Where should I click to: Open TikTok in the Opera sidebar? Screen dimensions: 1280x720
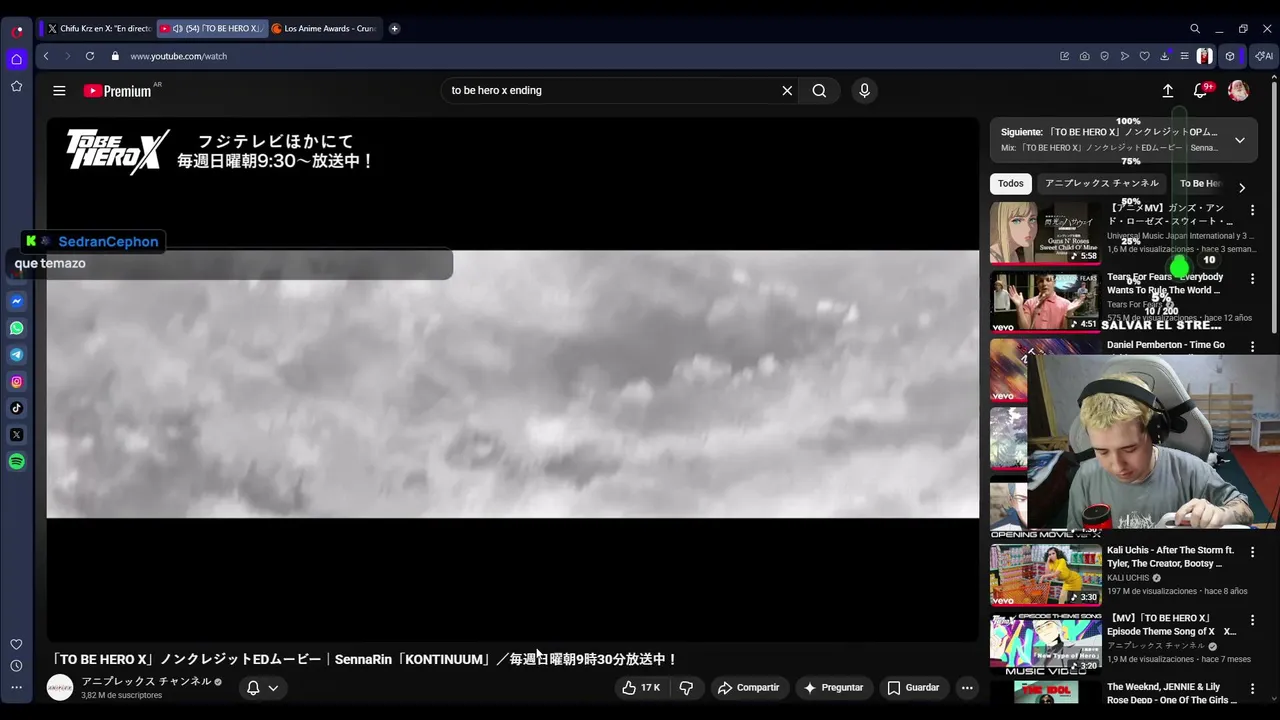(17, 408)
